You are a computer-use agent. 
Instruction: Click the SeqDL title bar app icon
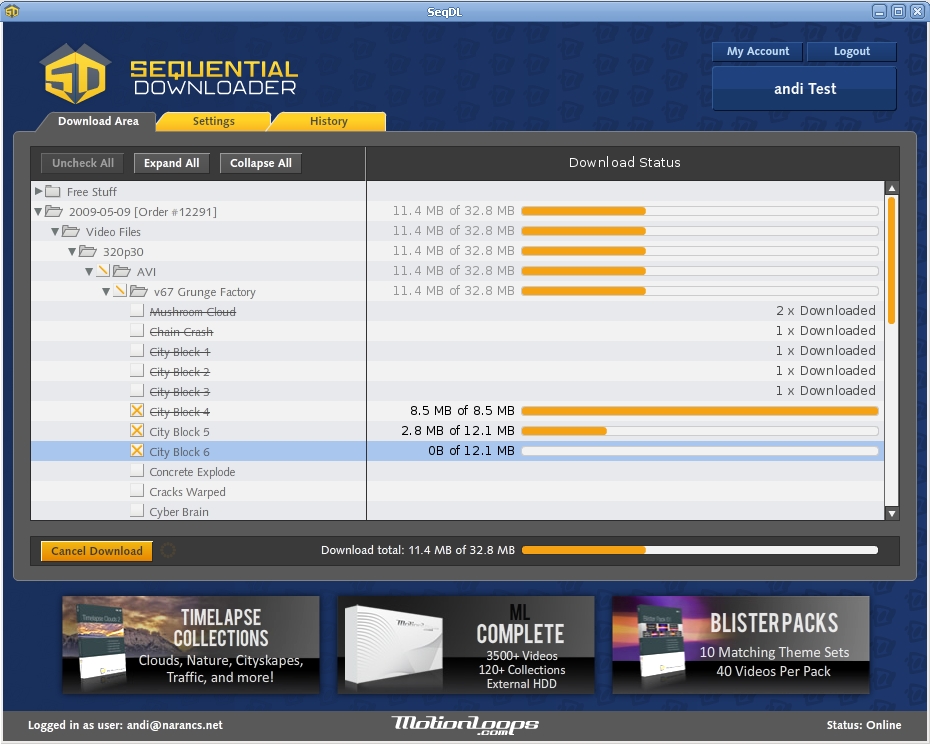pos(11,11)
